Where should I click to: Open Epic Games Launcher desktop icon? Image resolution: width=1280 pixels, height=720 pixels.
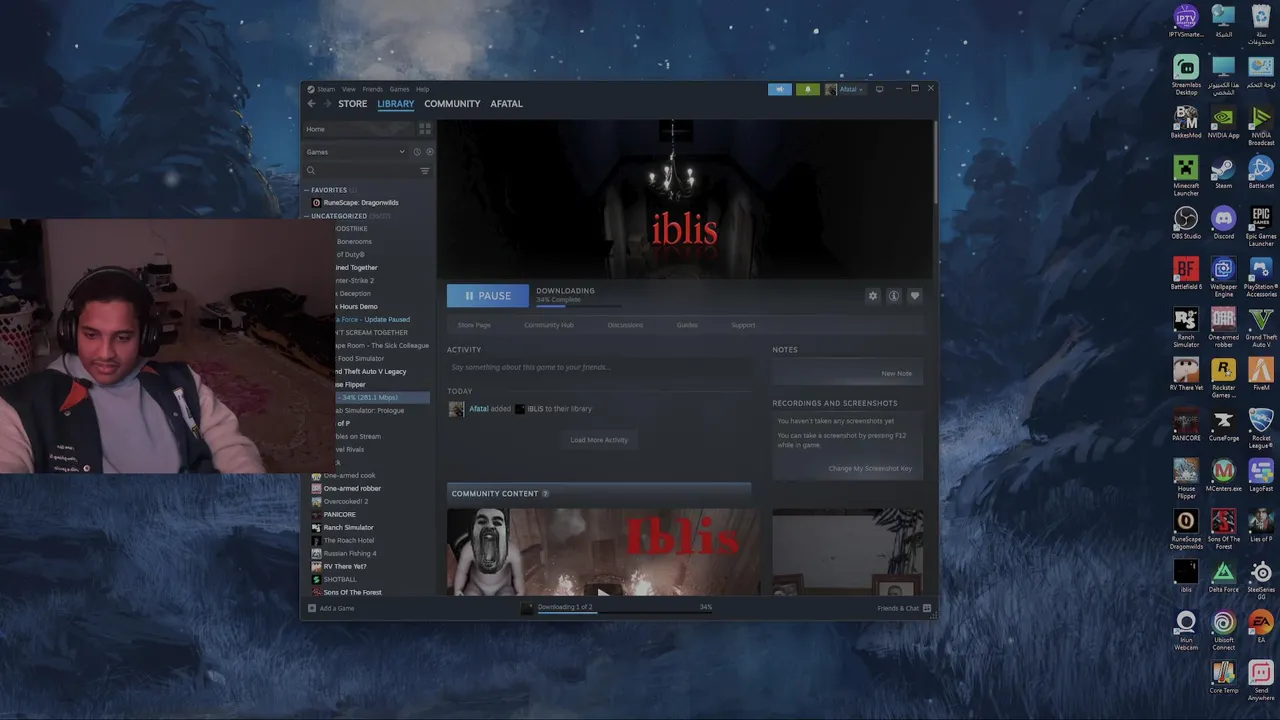click(1261, 227)
